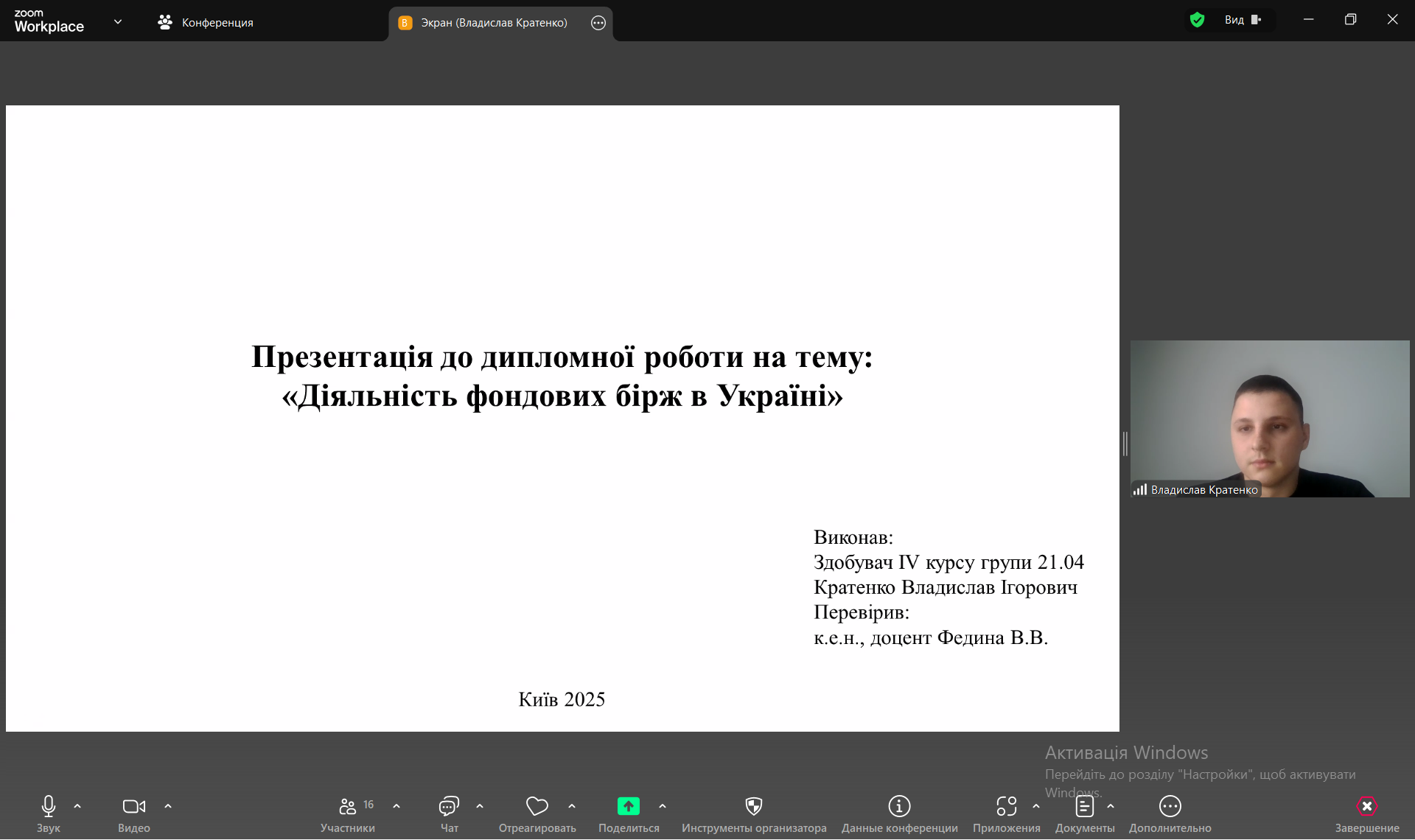Open the Chat panel icon

(x=449, y=807)
